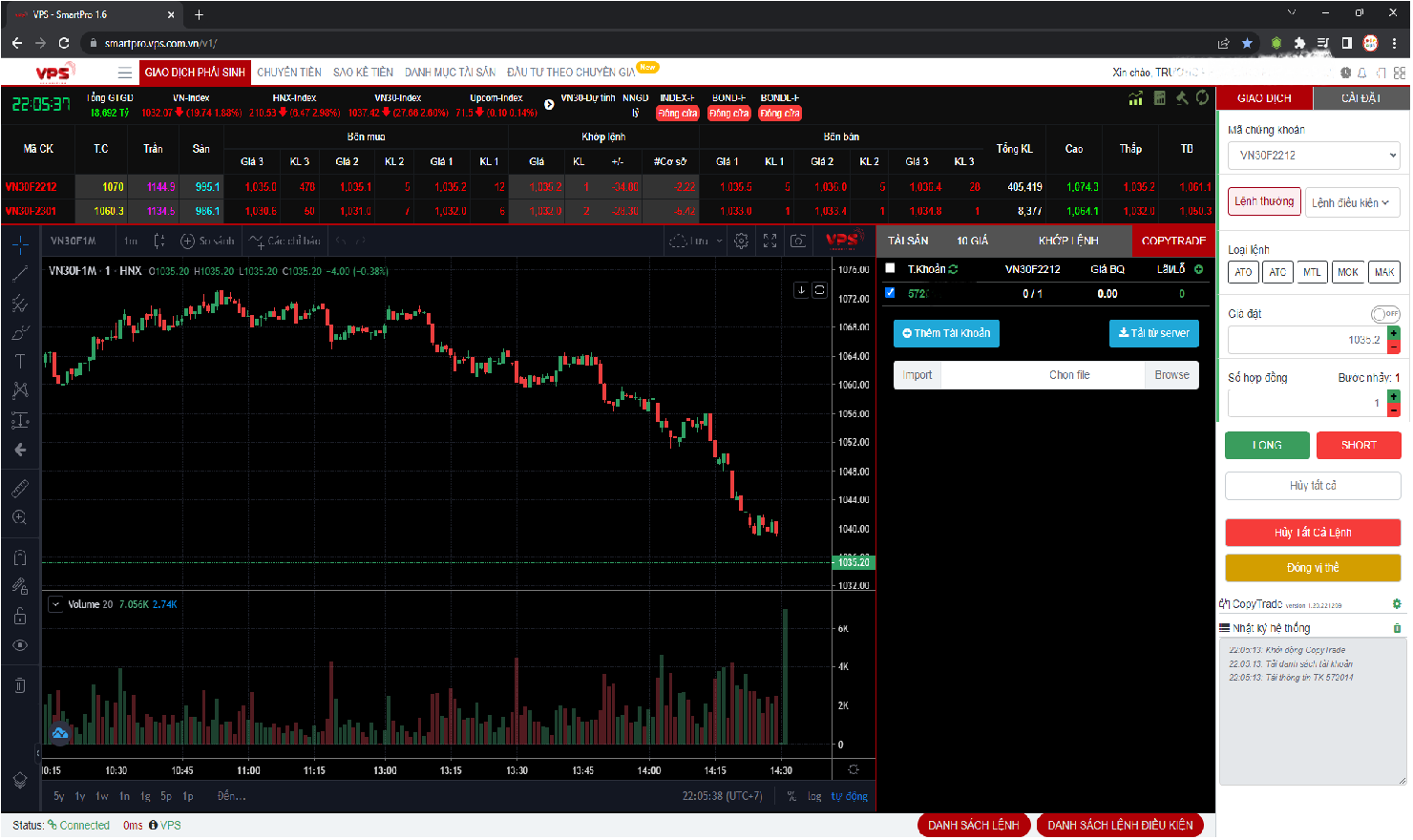Click Tải từ server button
1413x840 pixels.
[x=1153, y=333]
